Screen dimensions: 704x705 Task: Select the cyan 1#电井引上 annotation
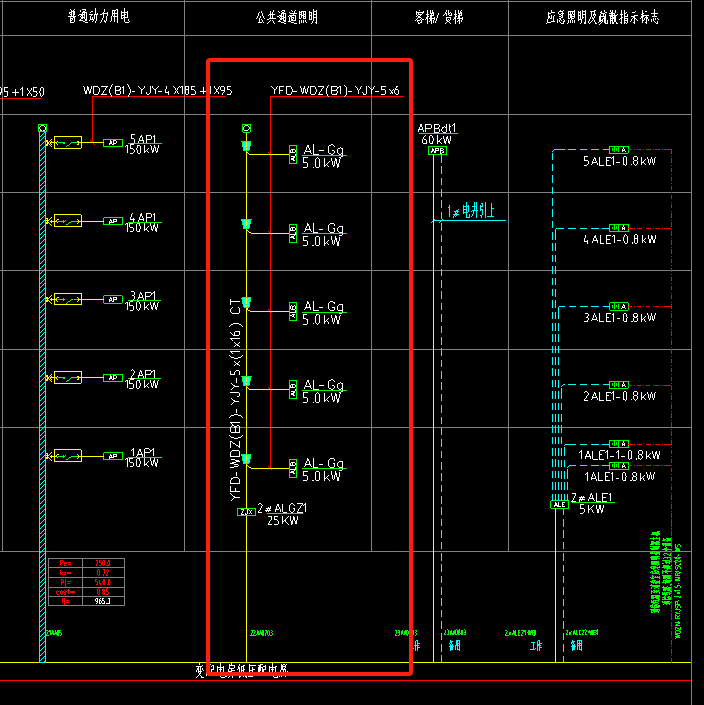[471, 210]
